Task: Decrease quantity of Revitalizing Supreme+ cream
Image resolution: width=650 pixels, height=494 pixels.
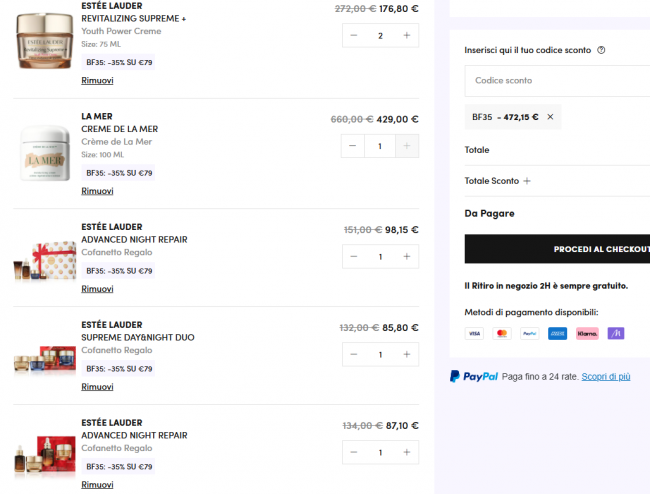Action: tap(354, 36)
